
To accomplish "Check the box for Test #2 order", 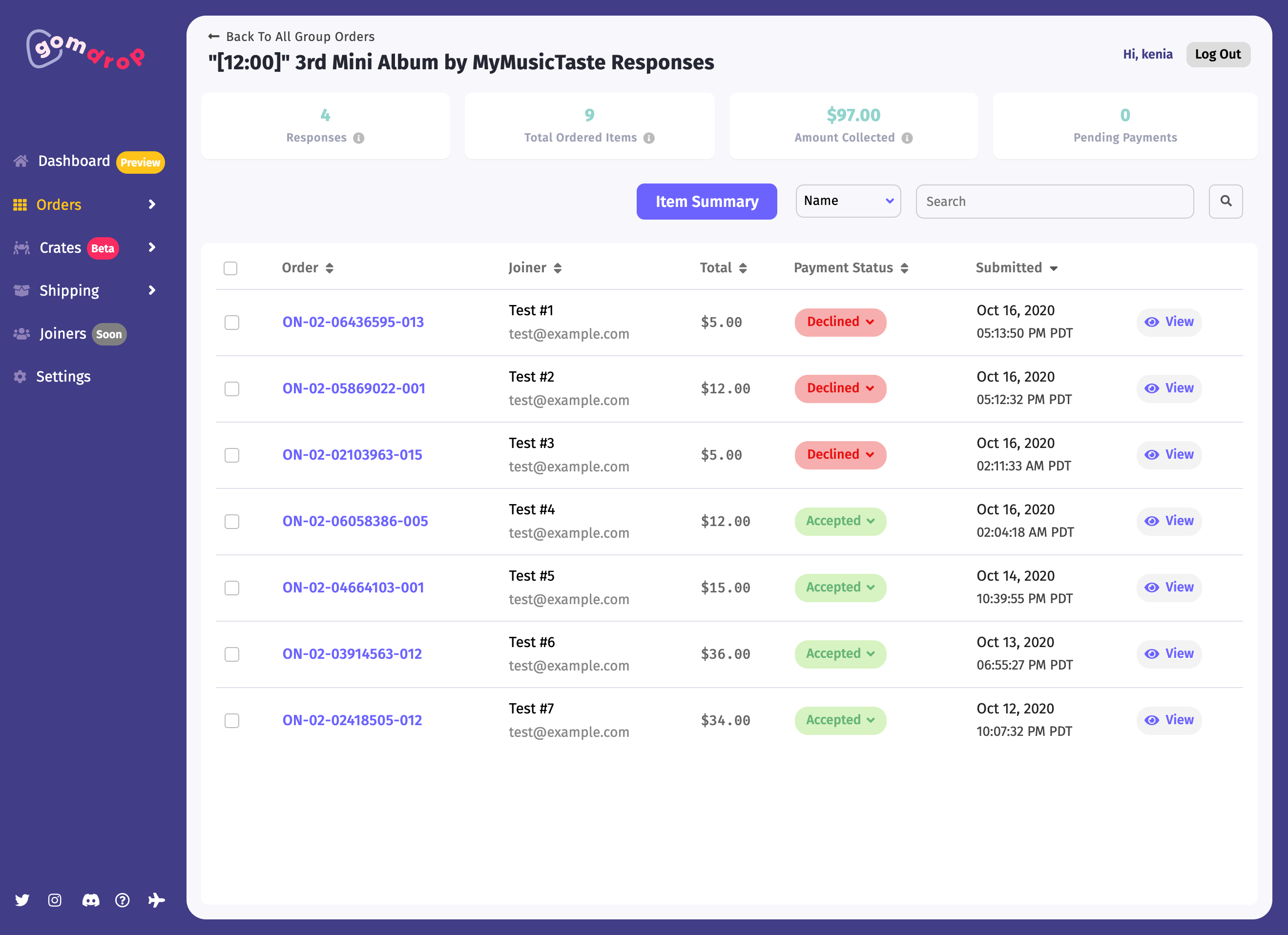I will click(x=232, y=389).
